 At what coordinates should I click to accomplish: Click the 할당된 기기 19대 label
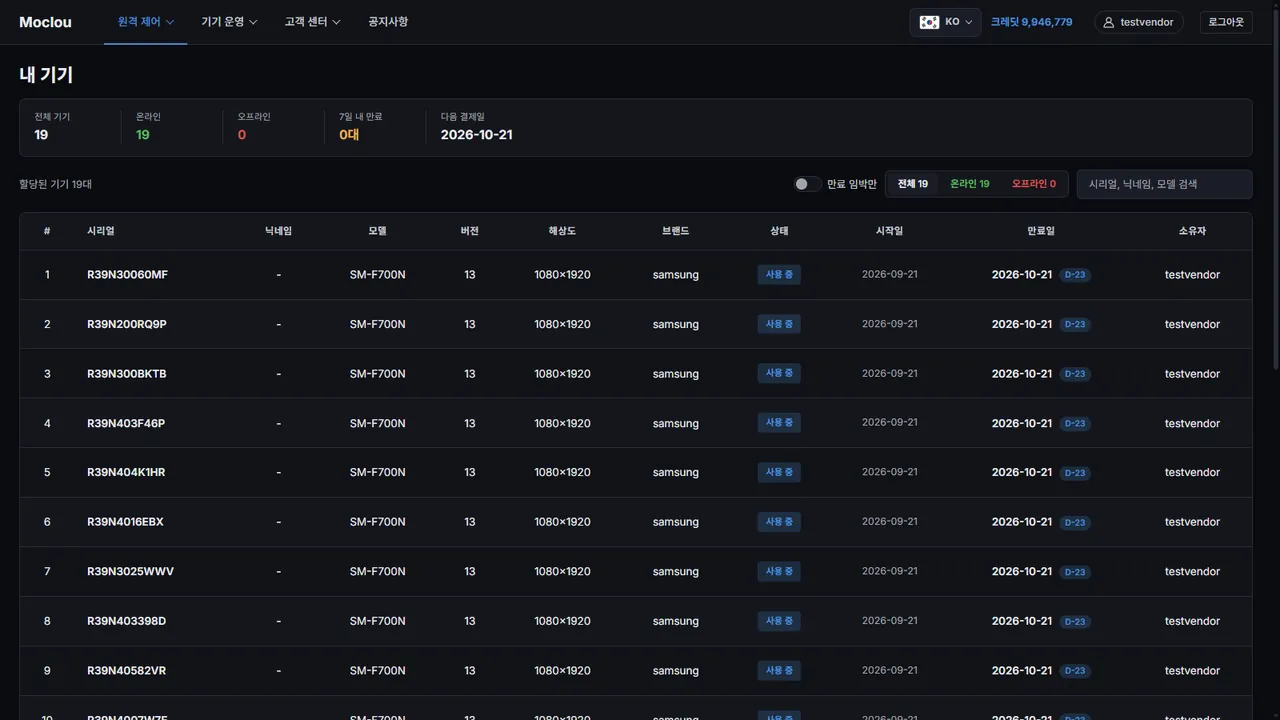[x=55, y=184]
